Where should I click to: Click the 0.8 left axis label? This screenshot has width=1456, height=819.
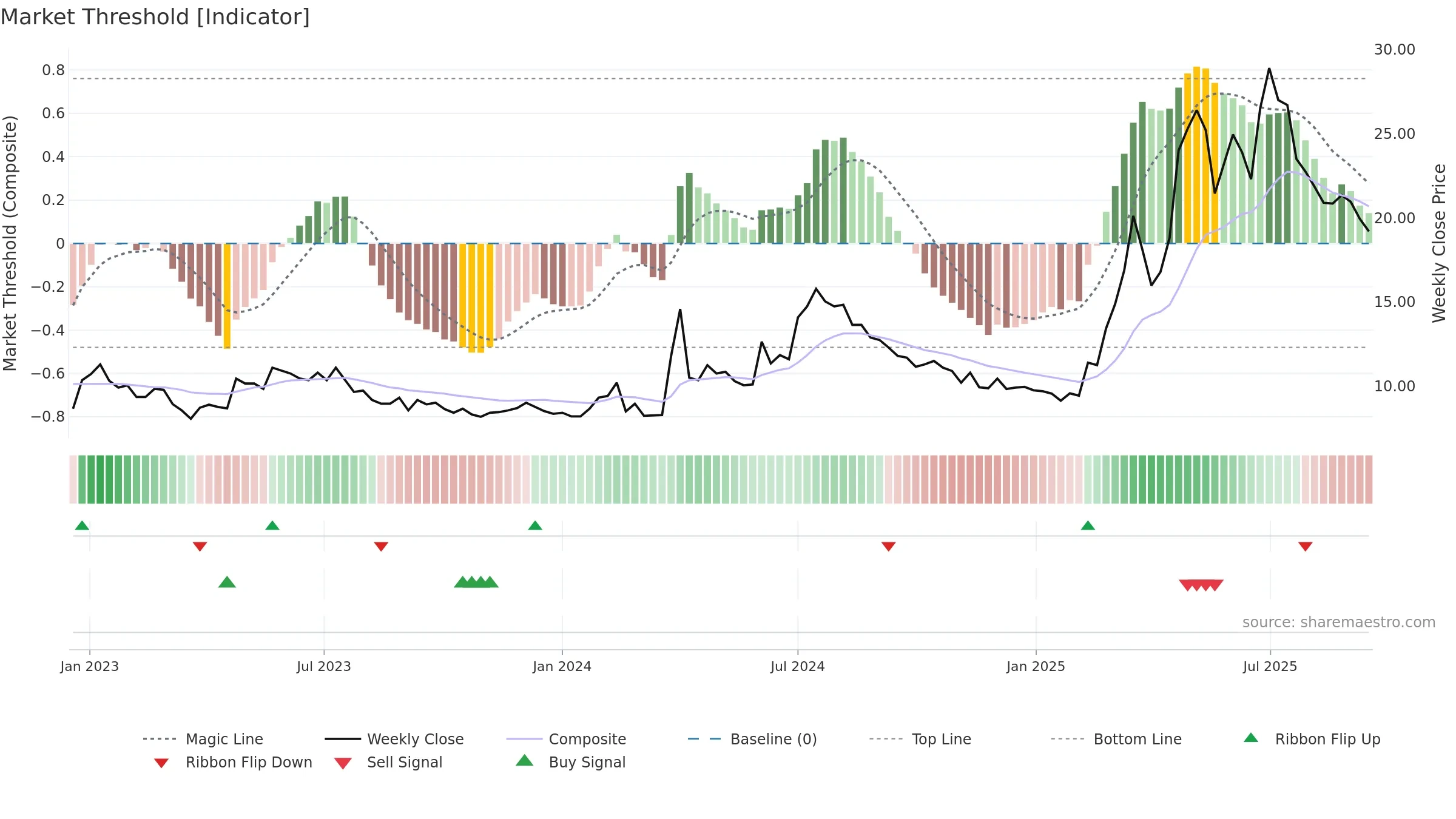coord(53,70)
